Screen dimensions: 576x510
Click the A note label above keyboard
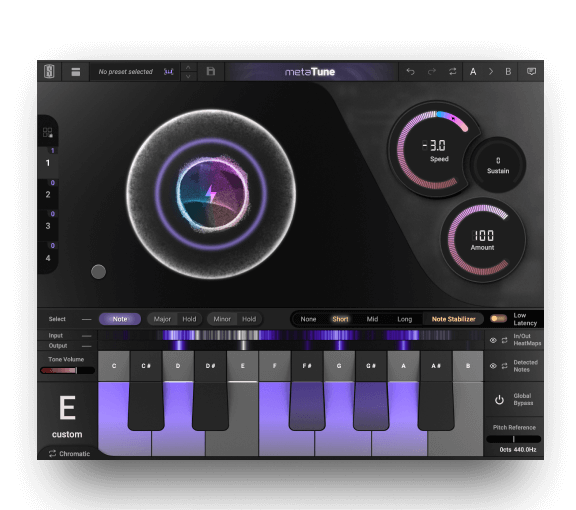click(x=403, y=366)
